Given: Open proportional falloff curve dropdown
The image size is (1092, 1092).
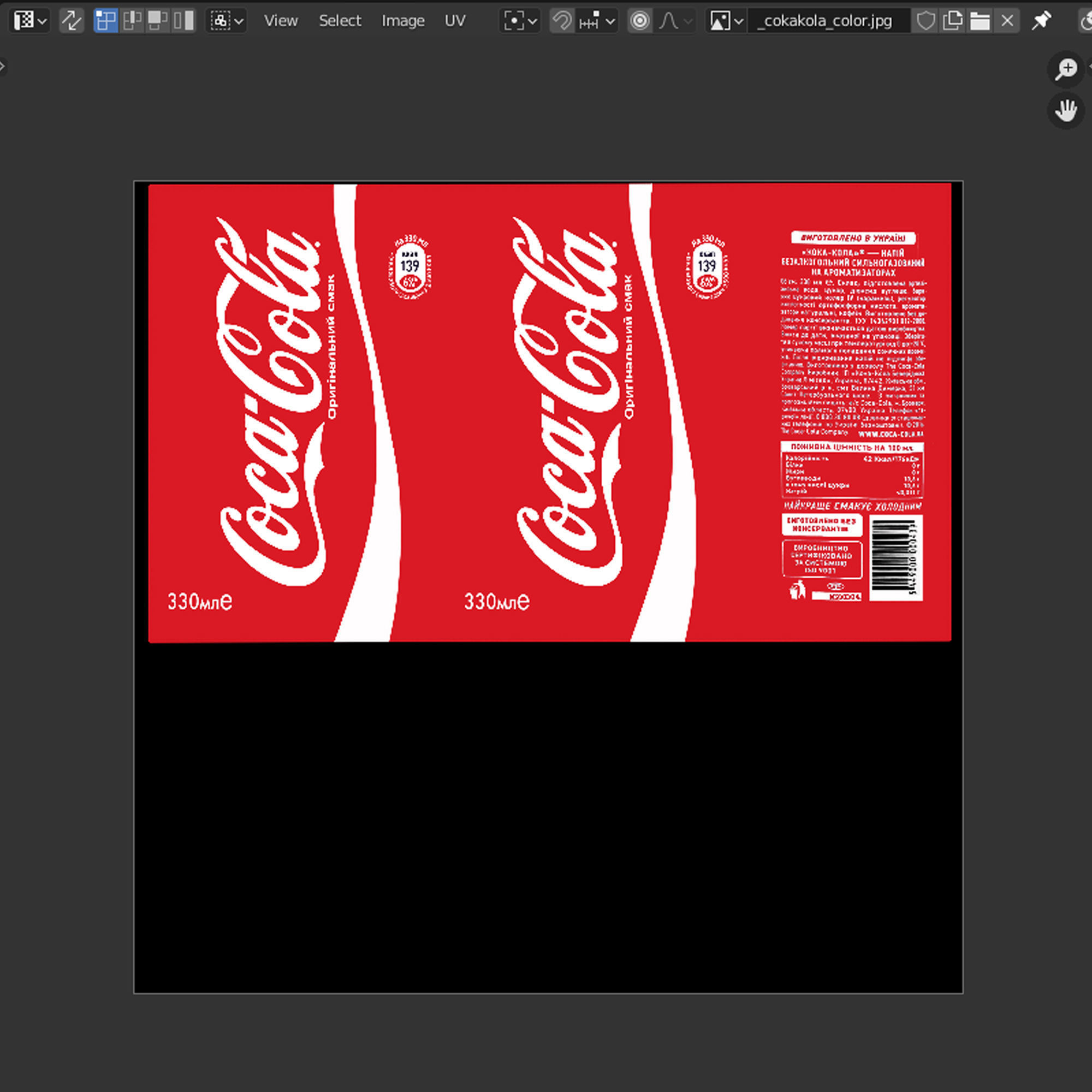Looking at the screenshot, I should [x=675, y=21].
